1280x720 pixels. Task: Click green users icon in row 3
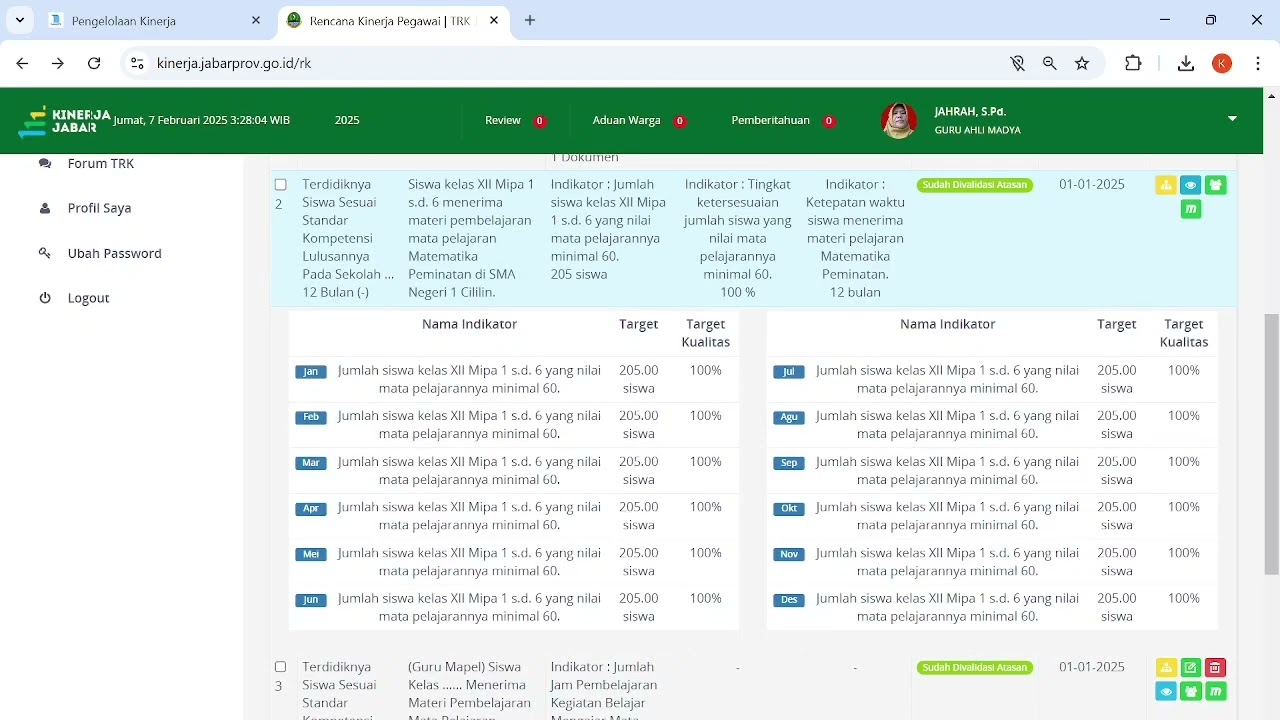[x=1190, y=692]
